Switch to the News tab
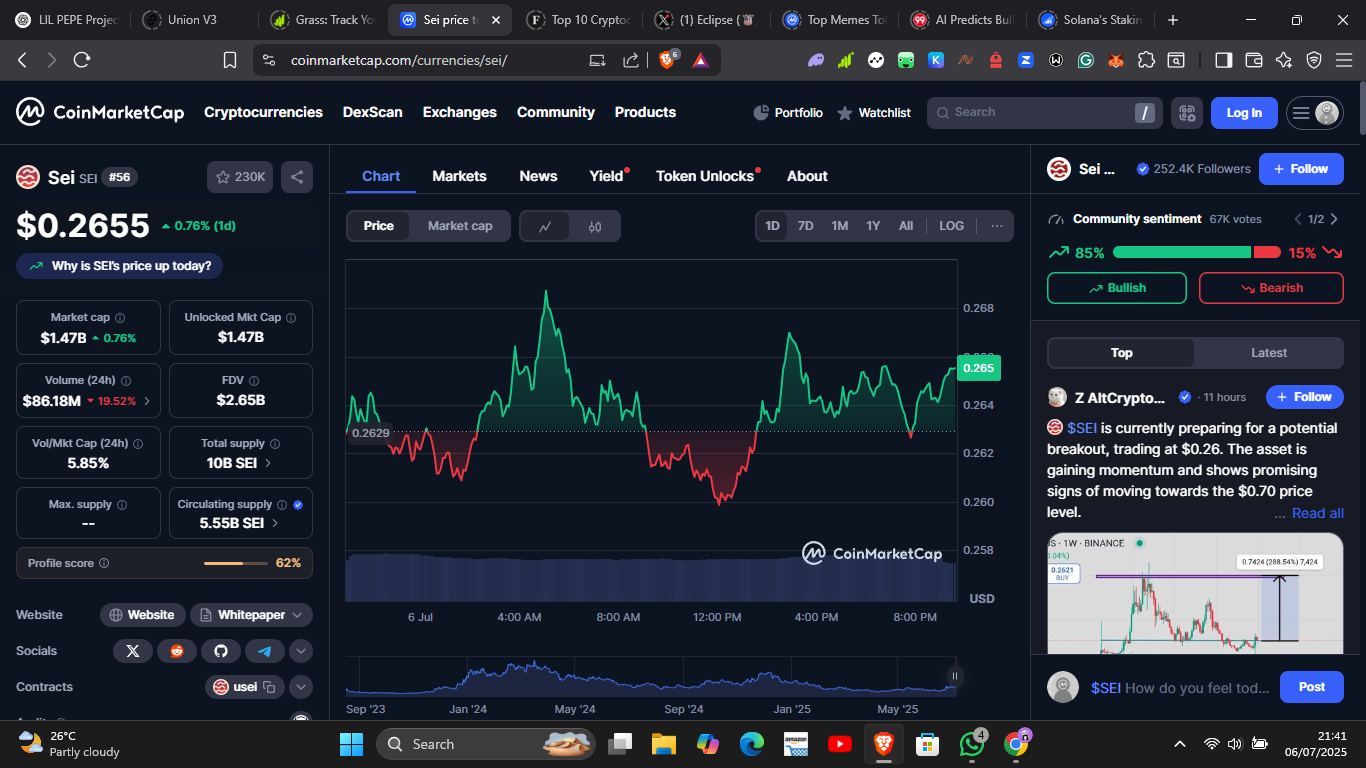This screenshot has width=1366, height=768. click(x=538, y=176)
